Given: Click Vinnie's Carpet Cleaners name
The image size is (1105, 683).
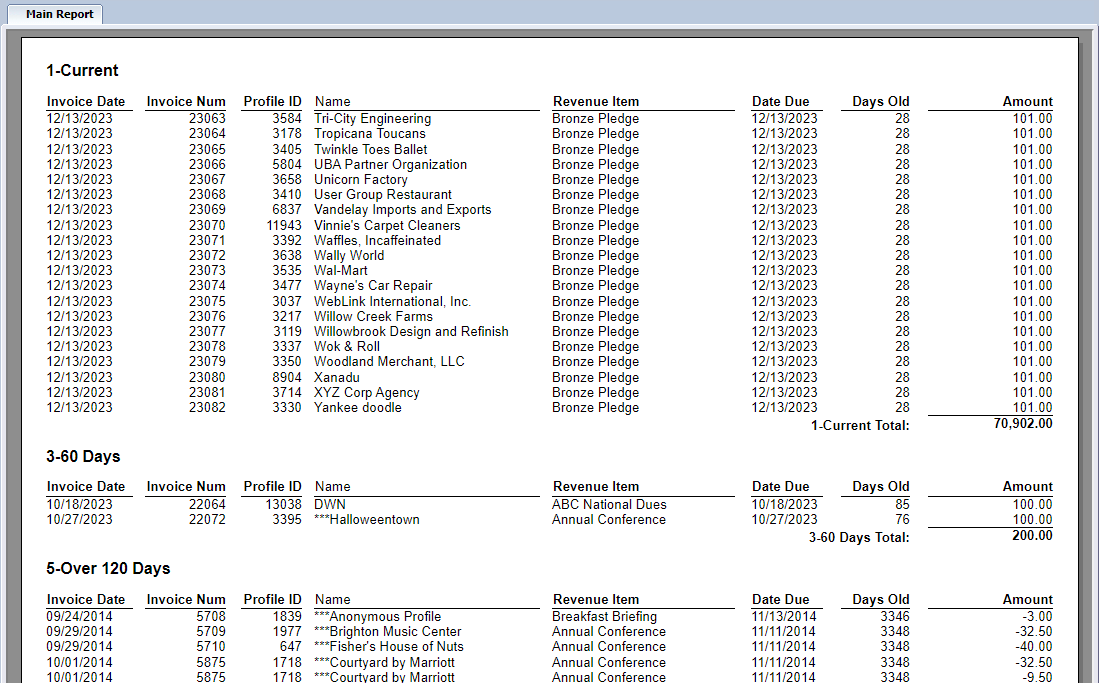Looking at the screenshot, I should coord(388,226).
